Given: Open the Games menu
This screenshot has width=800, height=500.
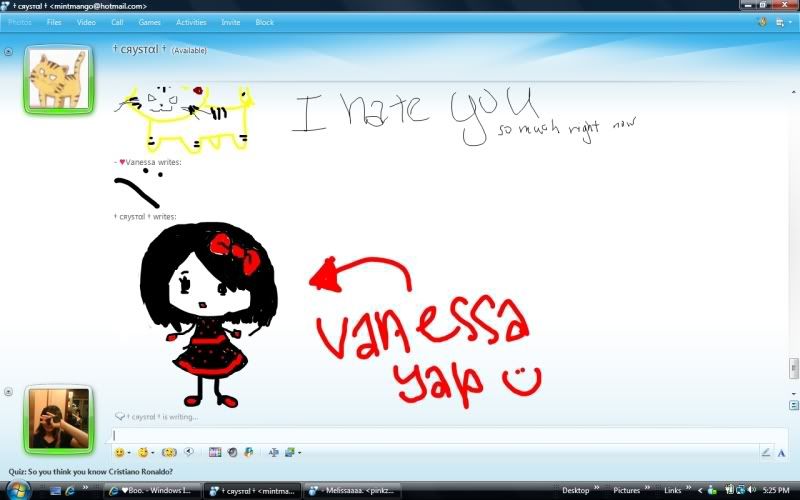Looking at the screenshot, I should (149, 22).
